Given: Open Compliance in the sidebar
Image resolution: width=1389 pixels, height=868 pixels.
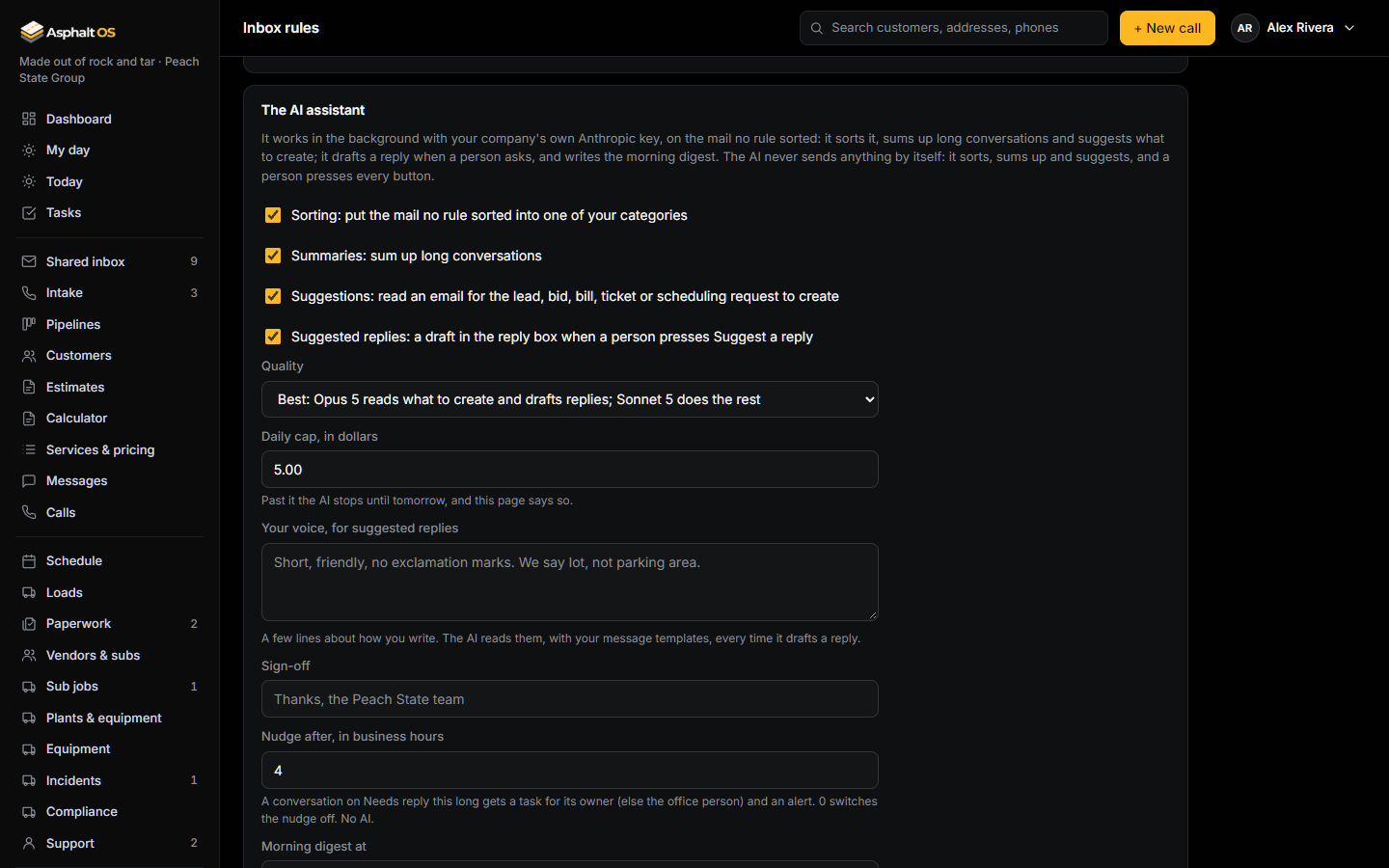Looking at the screenshot, I should tap(110, 812).
